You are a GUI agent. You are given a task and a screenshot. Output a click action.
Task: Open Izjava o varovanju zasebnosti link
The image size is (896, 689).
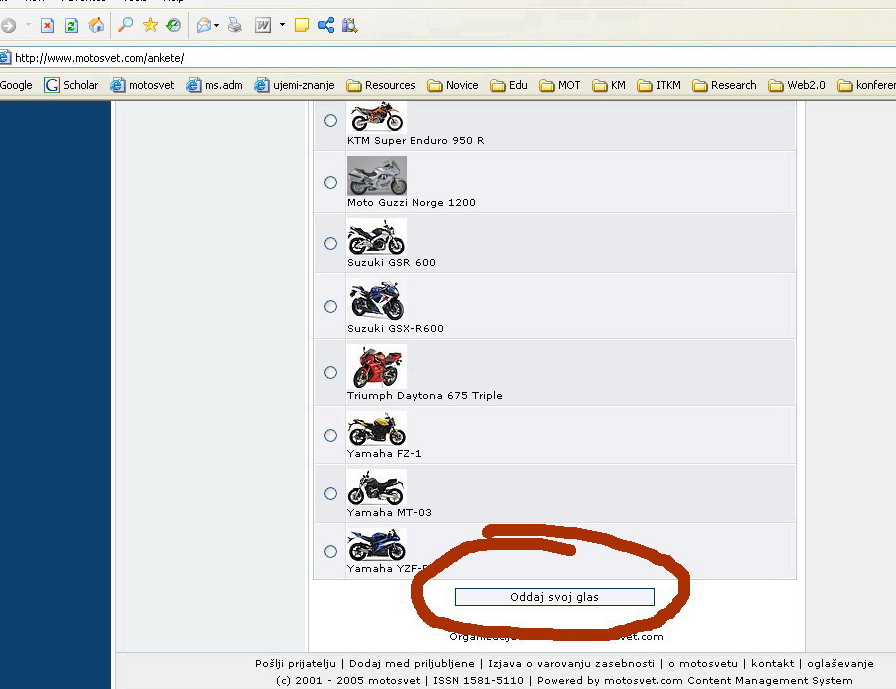click(571, 663)
